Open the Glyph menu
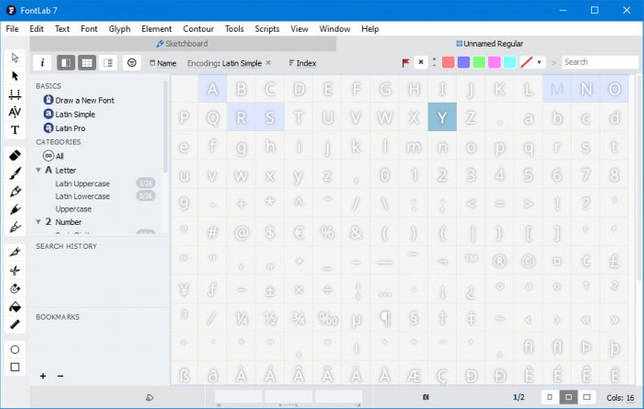This screenshot has width=644, height=409. pos(120,29)
